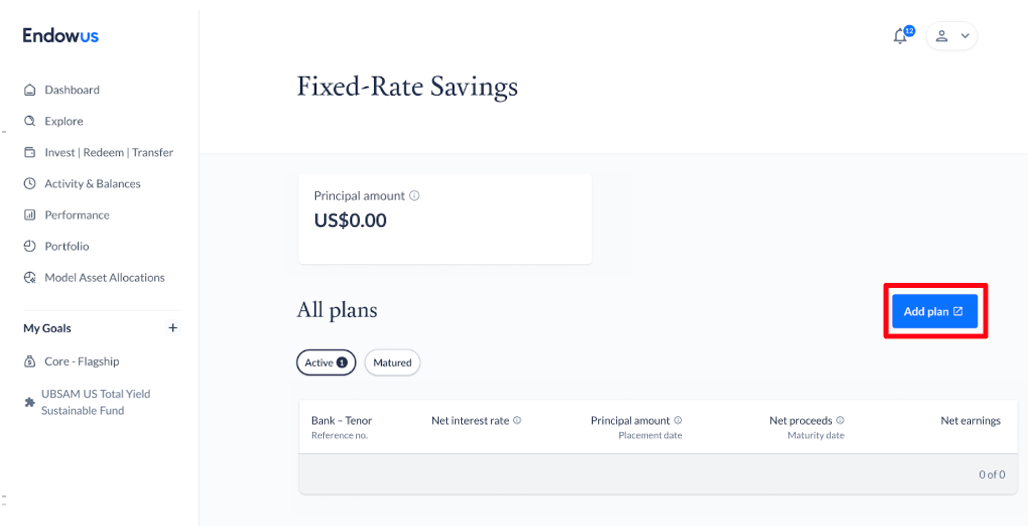Click the Bank – Tenor column header
Viewport: 1028px width, 526px height.
(341, 421)
